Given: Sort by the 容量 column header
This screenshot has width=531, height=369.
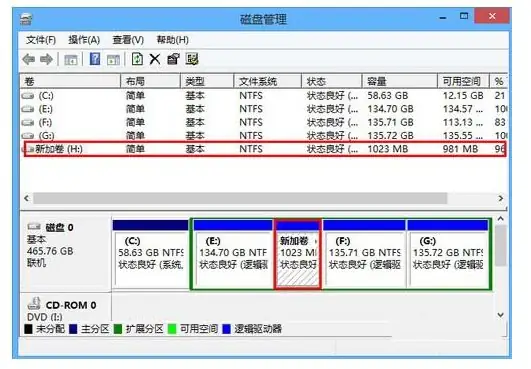Looking at the screenshot, I should (x=400, y=81).
